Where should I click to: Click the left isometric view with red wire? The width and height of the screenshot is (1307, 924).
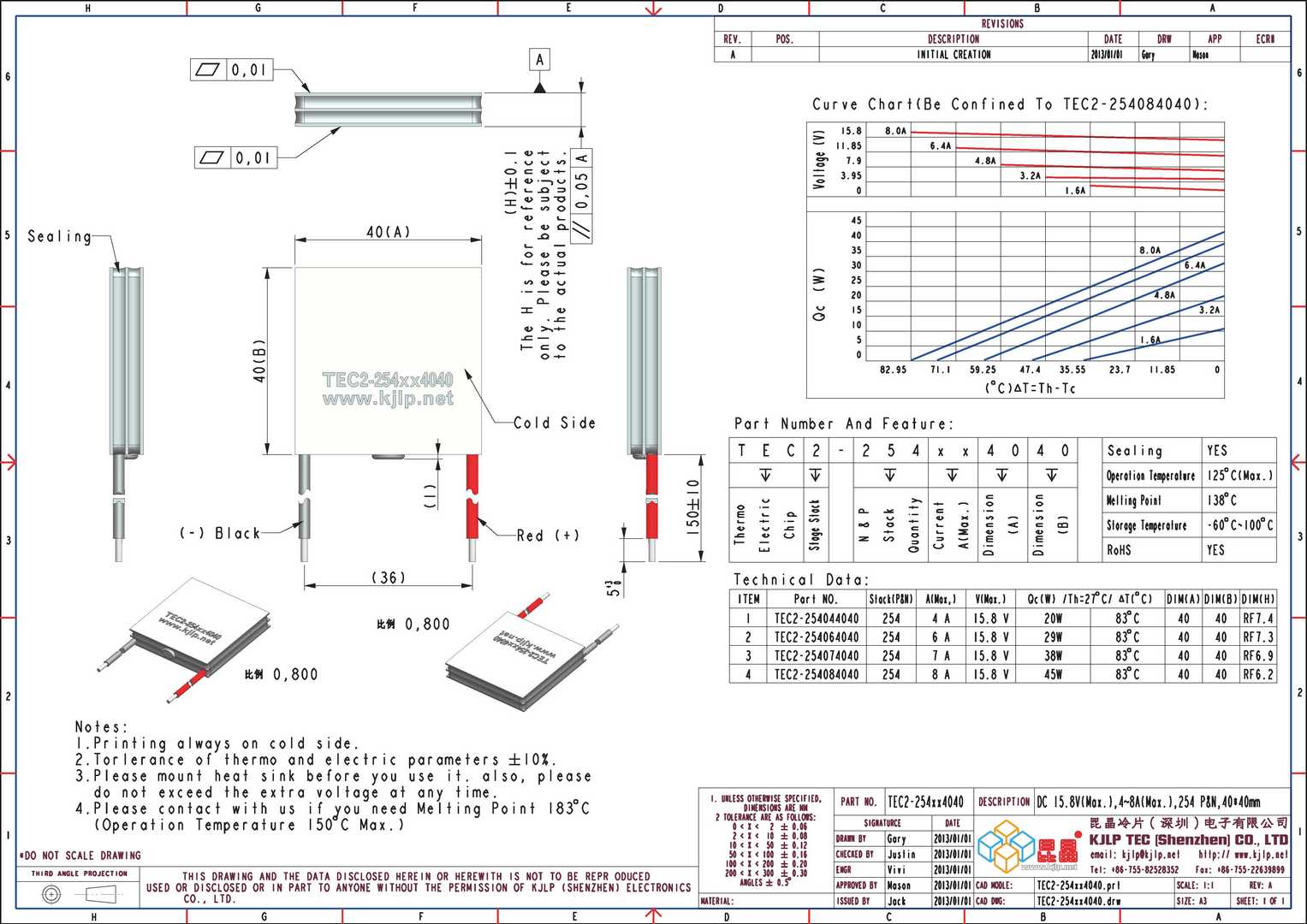(184, 639)
